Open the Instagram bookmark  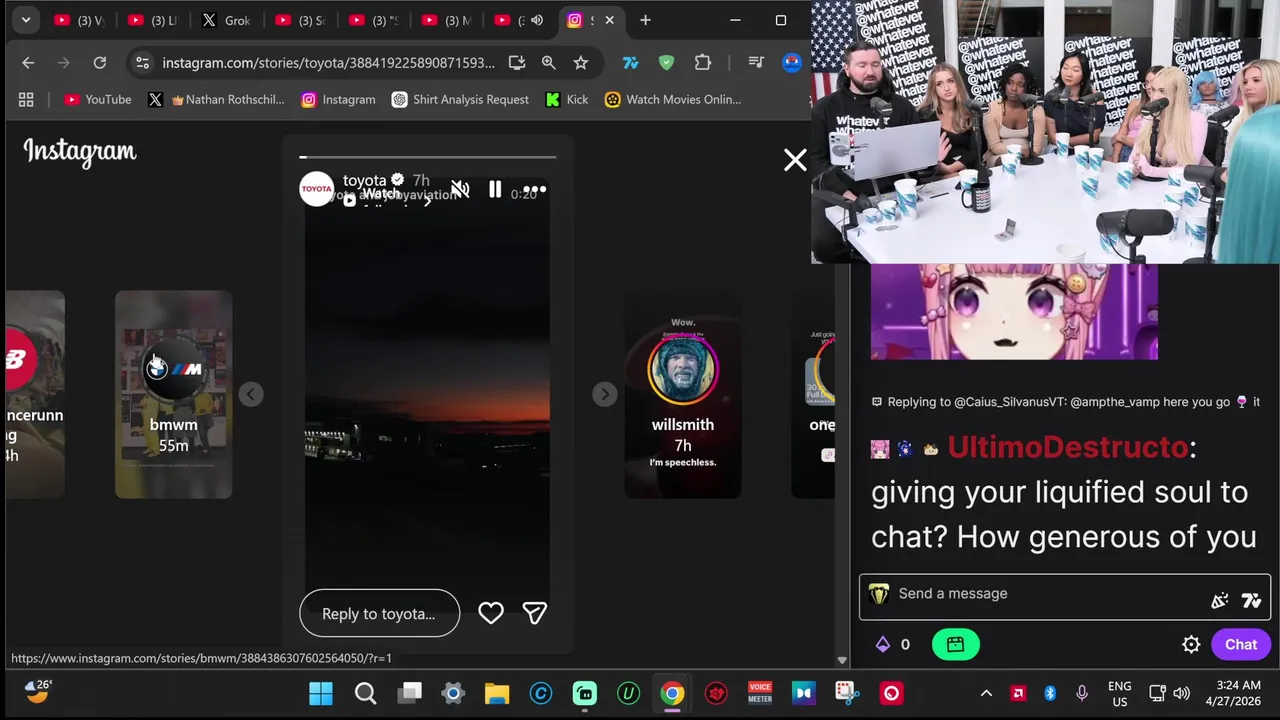(x=339, y=99)
